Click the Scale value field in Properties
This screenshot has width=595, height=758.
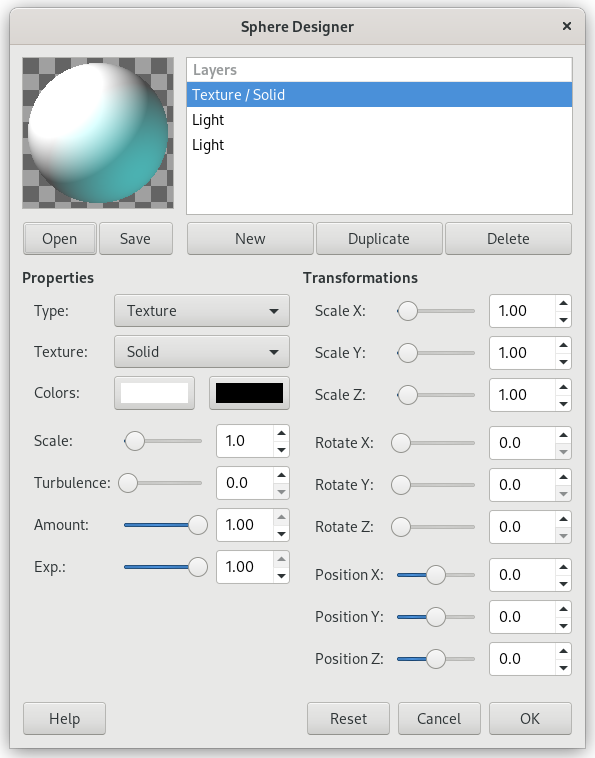point(245,441)
